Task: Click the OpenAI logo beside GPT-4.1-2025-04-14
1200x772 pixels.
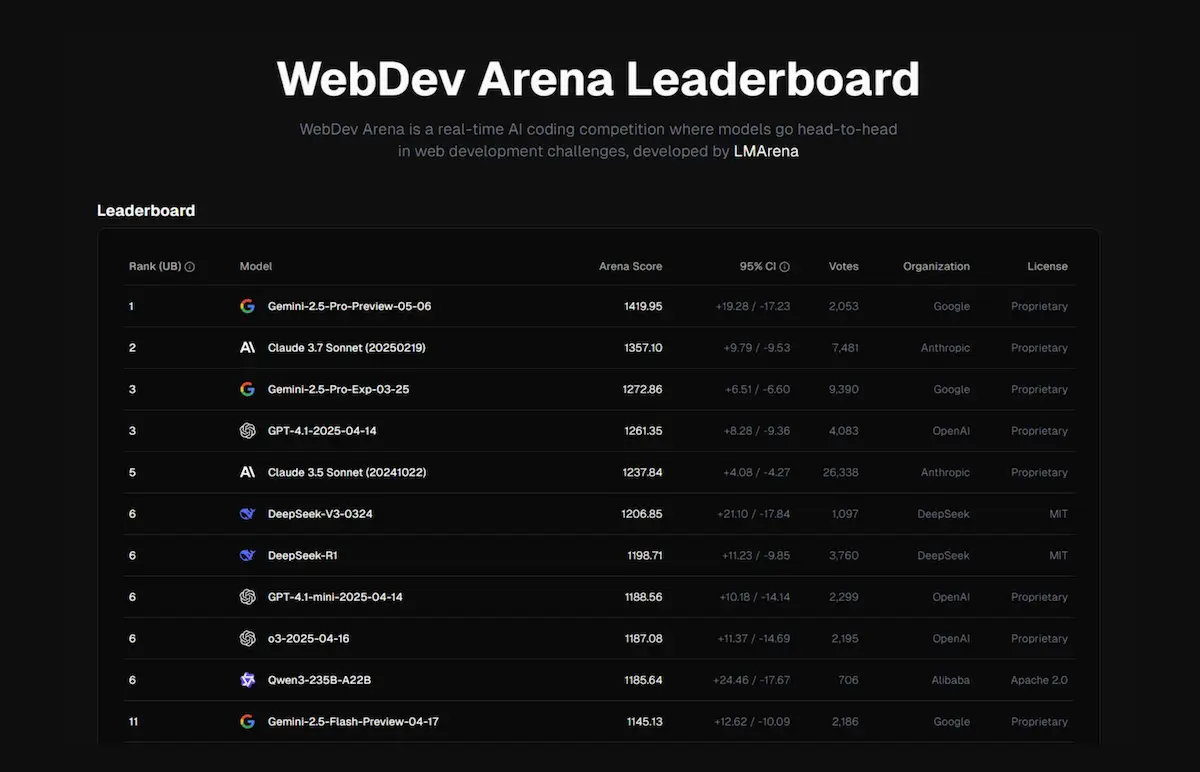Action: click(x=247, y=431)
